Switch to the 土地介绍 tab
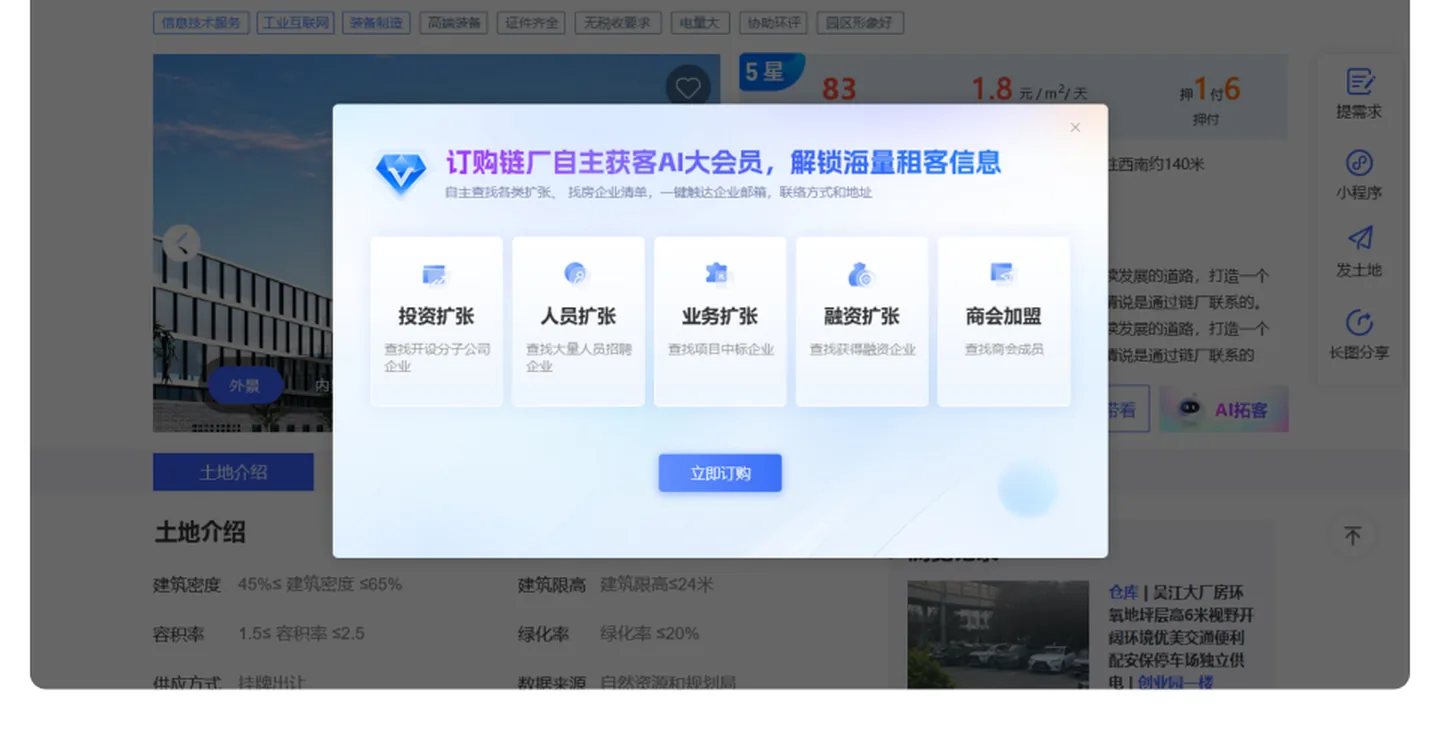Screen dimensions: 1440x738 tap(233, 472)
